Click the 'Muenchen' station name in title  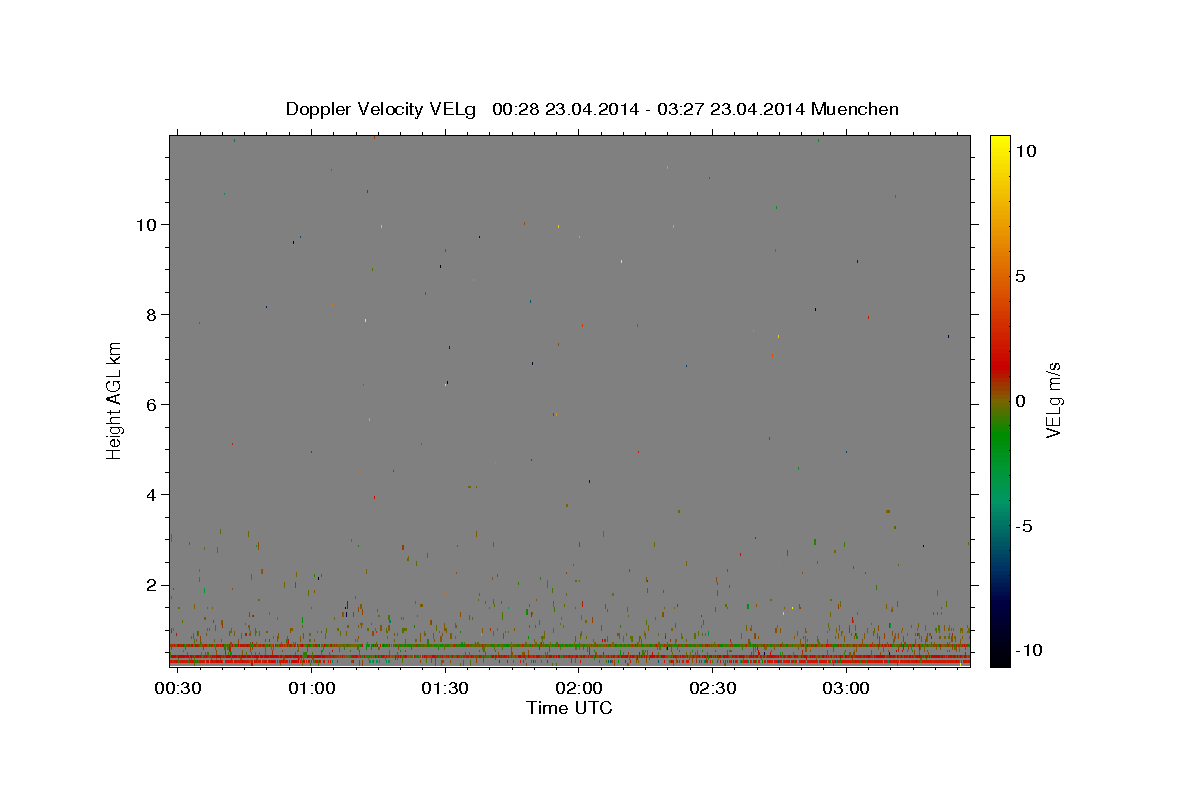click(x=855, y=109)
